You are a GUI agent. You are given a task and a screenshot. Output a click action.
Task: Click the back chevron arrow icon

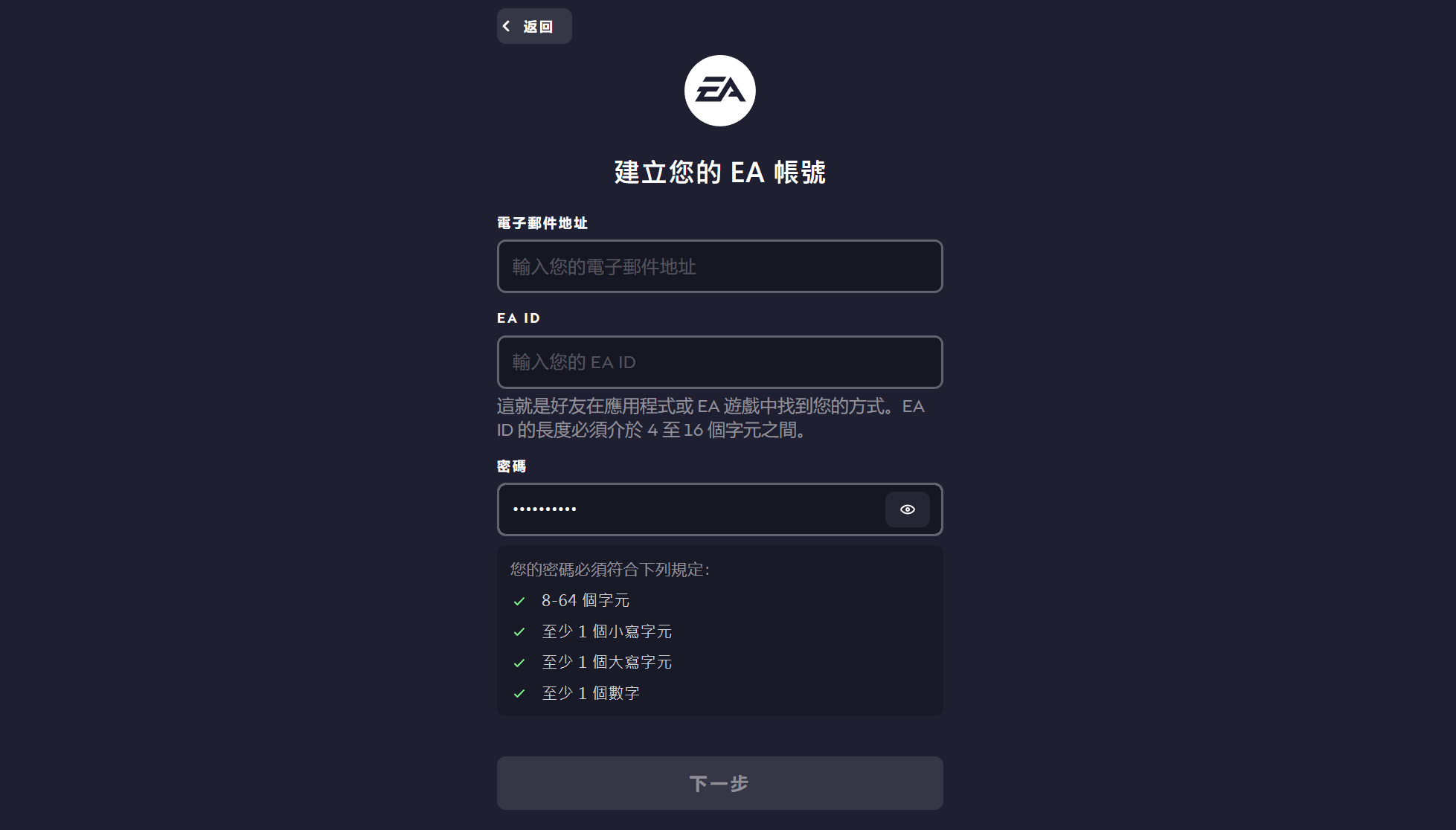pyautogui.click(x=507, y=25)
